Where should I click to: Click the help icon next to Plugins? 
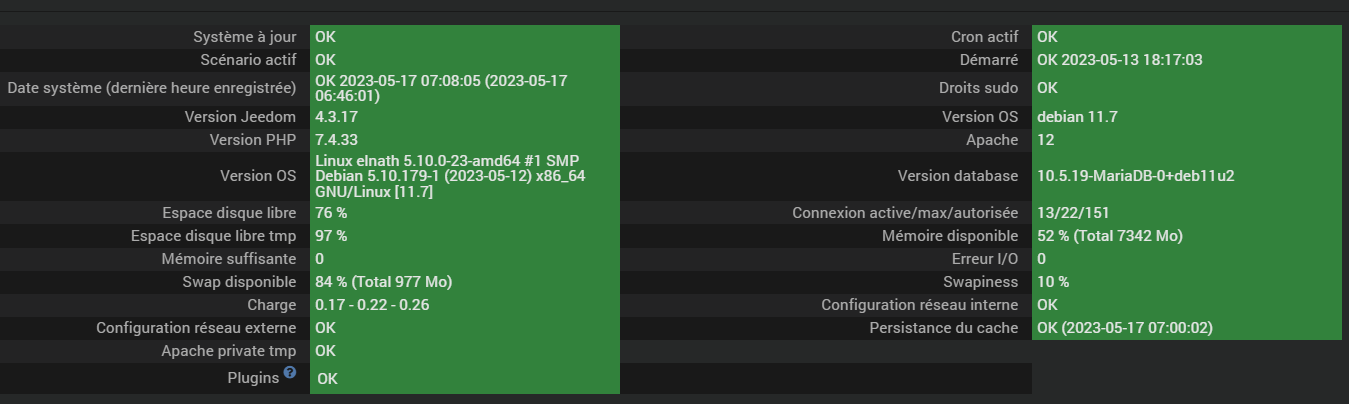click(289, 373)
